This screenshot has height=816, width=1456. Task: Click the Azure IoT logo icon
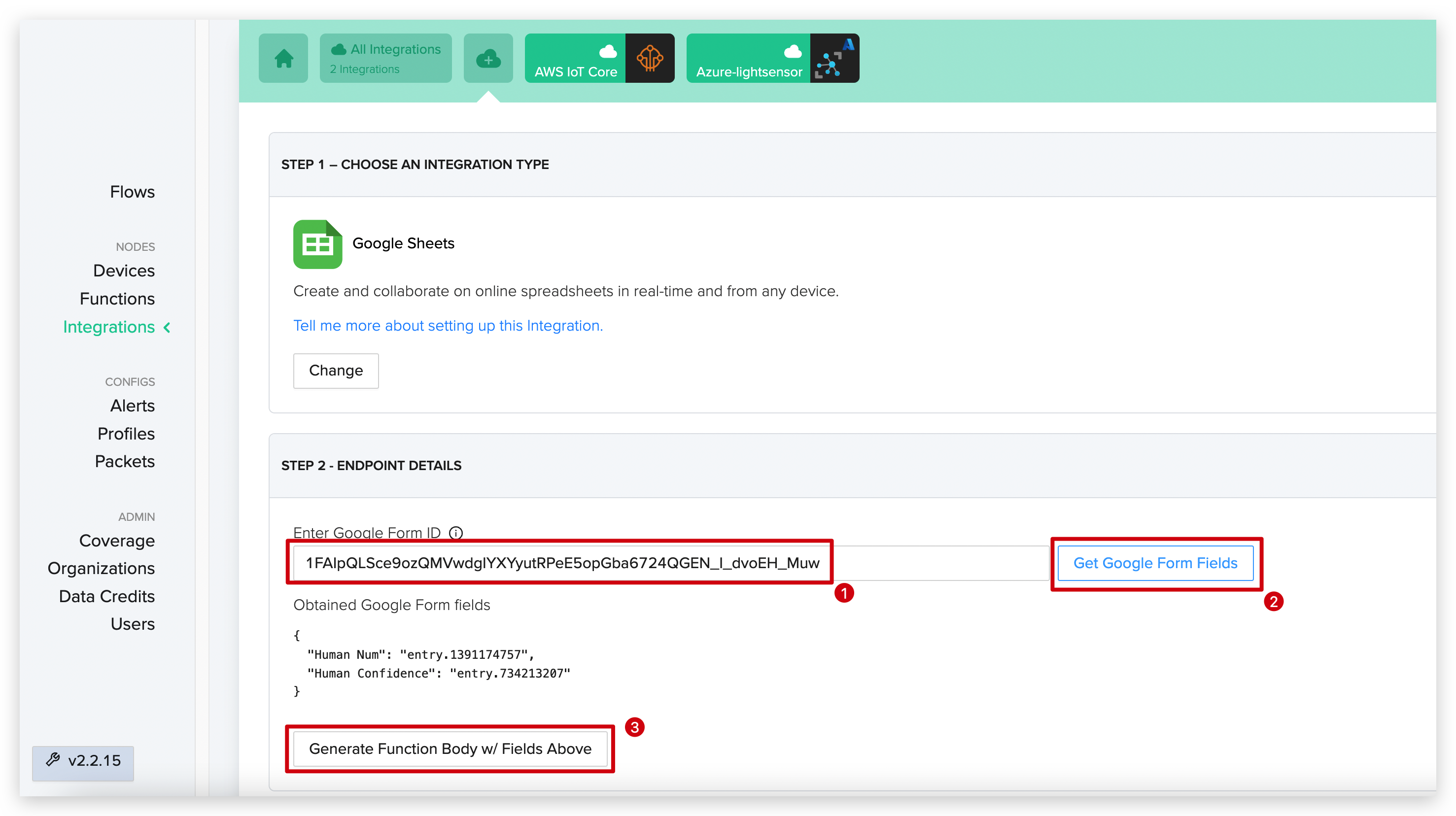point(835,58)
